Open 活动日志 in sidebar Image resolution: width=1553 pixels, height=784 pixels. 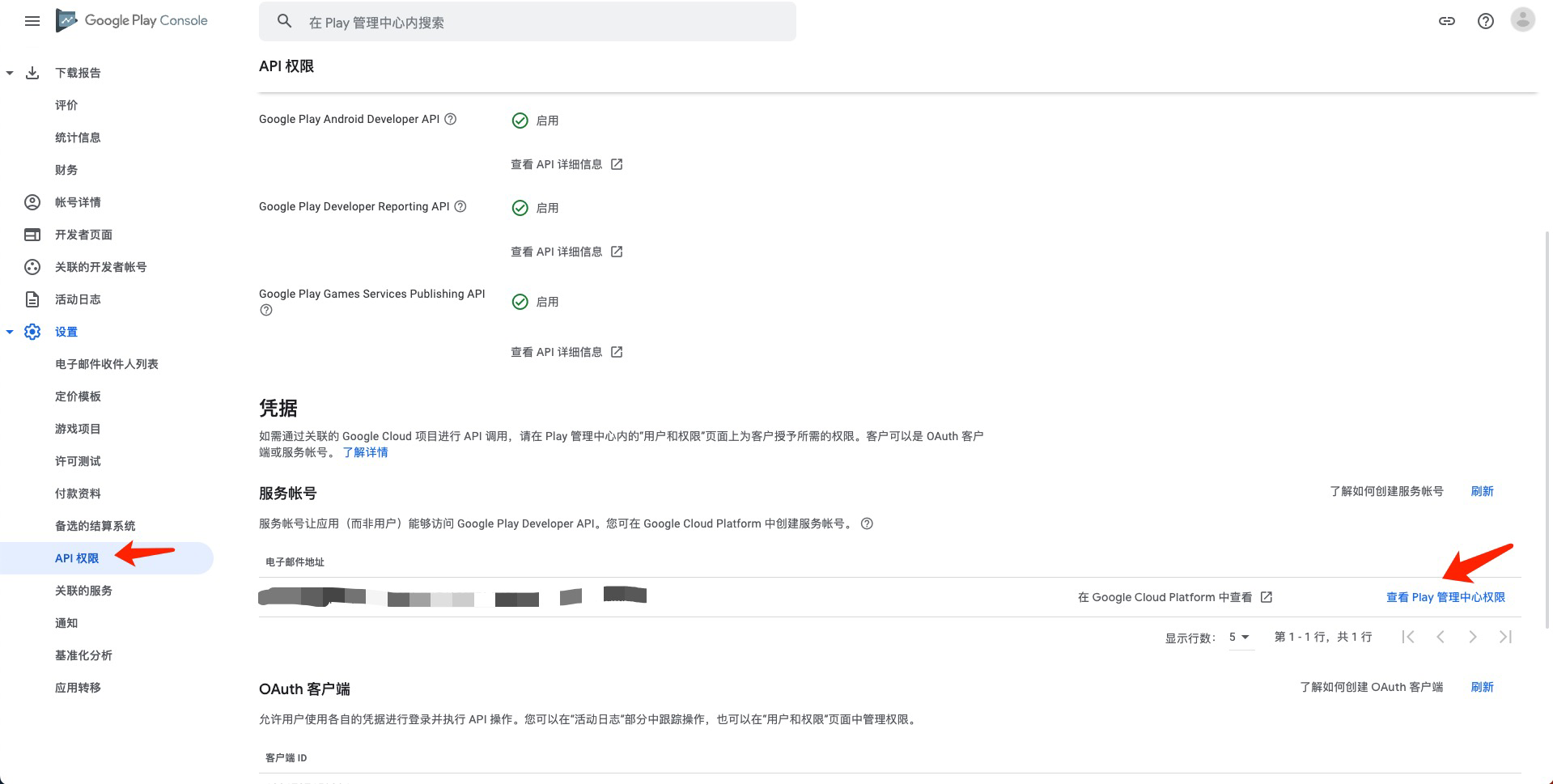[x=78, y=299]
